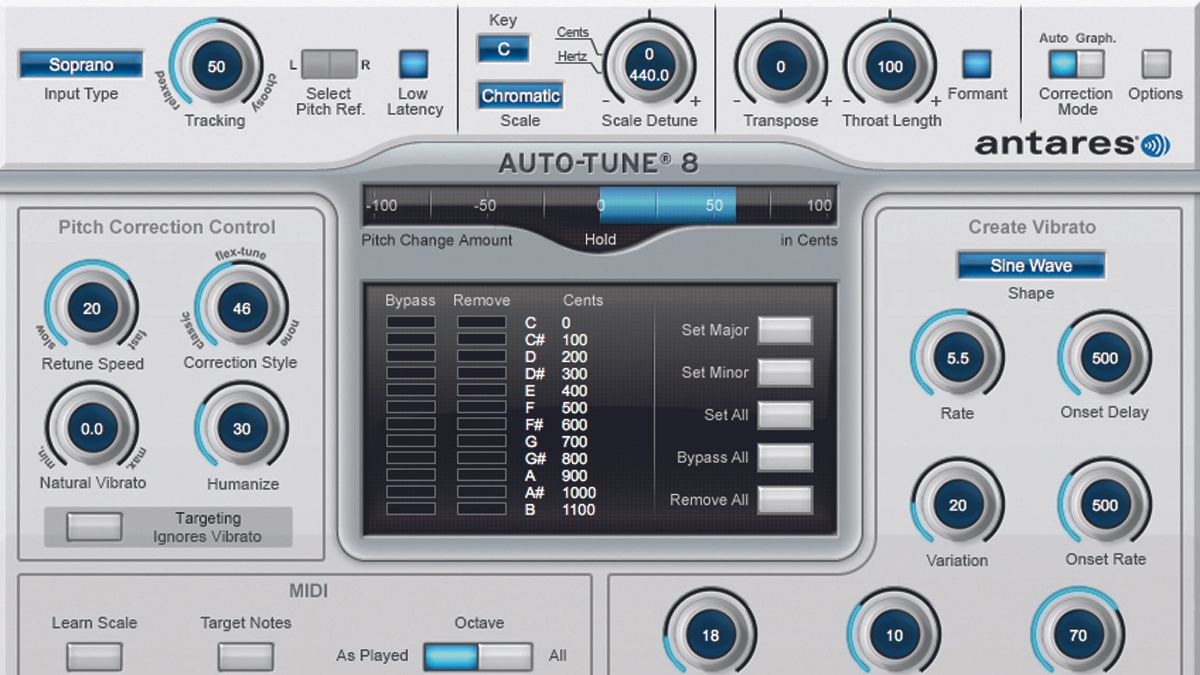Open the Soprano Input Type selector
Screen dimensions: 1200x675
pyautogui.click(x=80, y=65)
